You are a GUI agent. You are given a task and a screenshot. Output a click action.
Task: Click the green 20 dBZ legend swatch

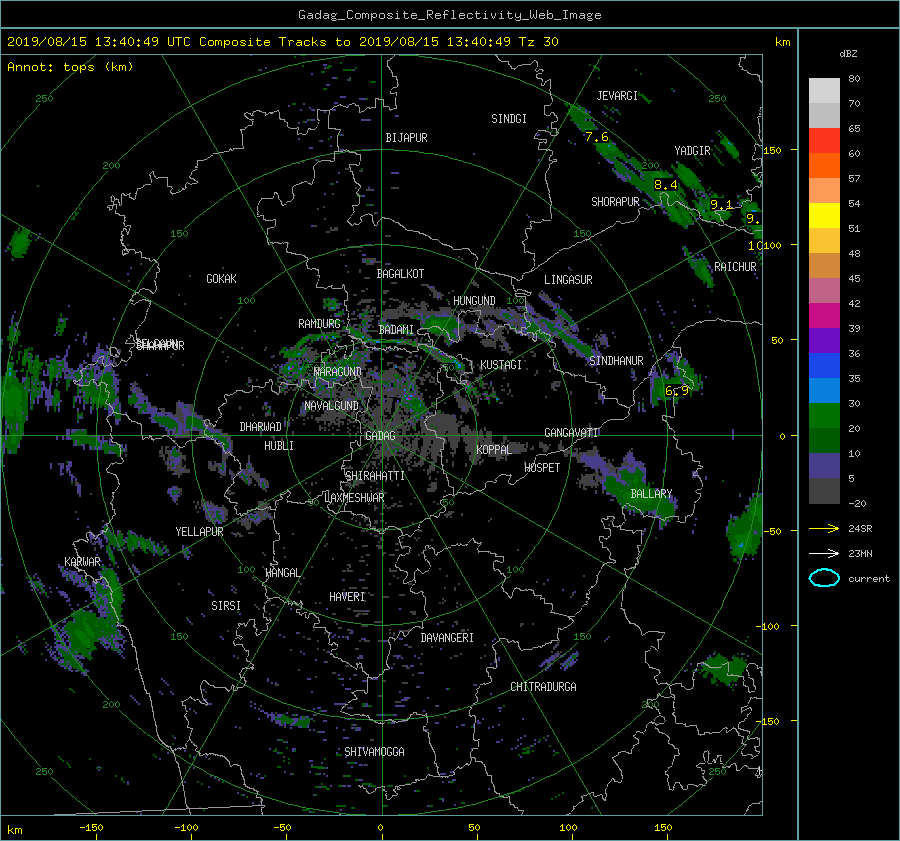point(824,416)
